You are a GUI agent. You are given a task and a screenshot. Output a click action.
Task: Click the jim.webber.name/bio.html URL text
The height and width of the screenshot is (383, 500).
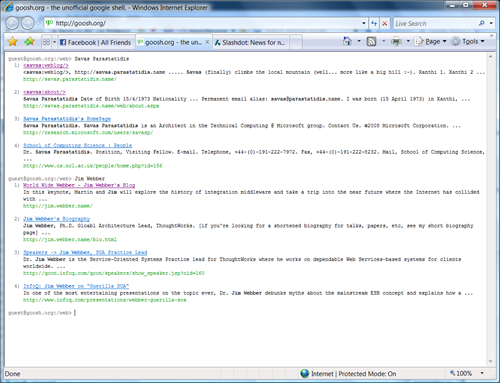[x=70, y=239]
